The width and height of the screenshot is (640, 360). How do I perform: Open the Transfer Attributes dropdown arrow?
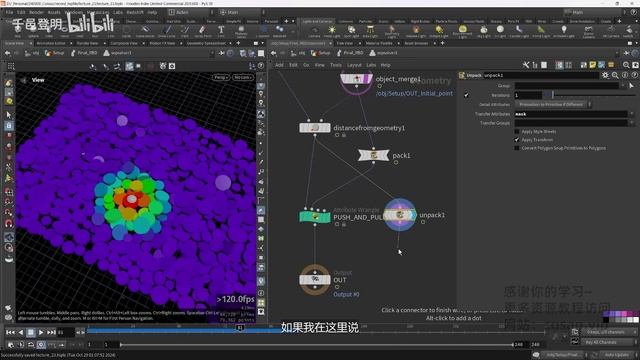pyautogui.click(x=631, y=114)
